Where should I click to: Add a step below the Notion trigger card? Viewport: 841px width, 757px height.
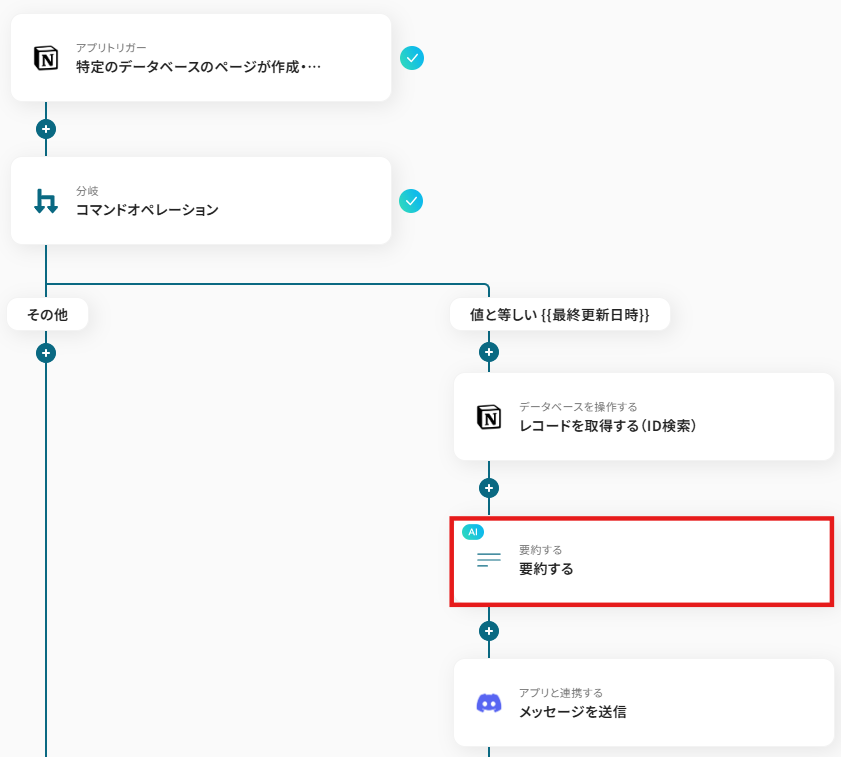(x=46, y=129)
